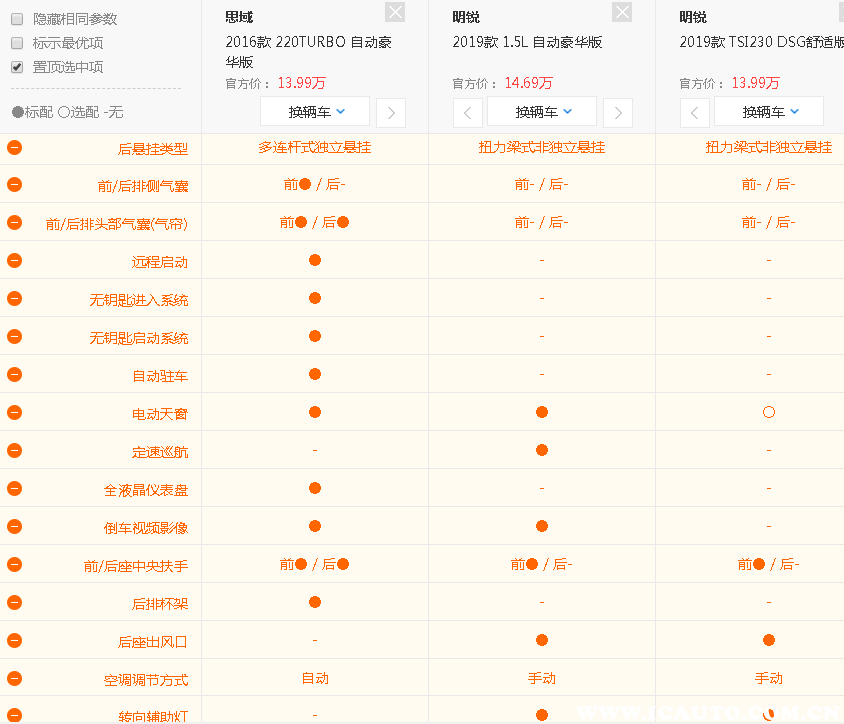Click 转向辅助灯 parameter label
Image resolution: width=844 pixels, height=724 pixels.
153,716
